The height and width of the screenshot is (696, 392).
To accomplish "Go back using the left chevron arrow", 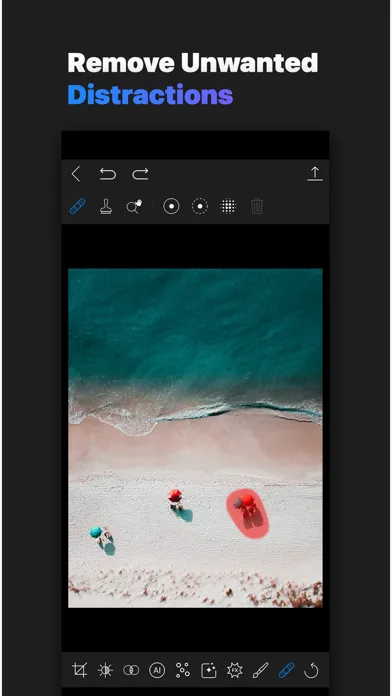I will pyautogui.click(x=76, y=174).
